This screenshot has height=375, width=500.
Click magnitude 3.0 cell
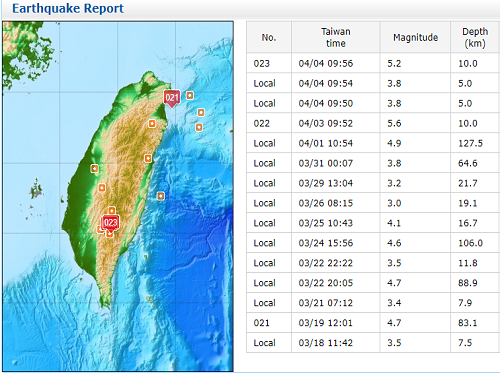point(394,203)
